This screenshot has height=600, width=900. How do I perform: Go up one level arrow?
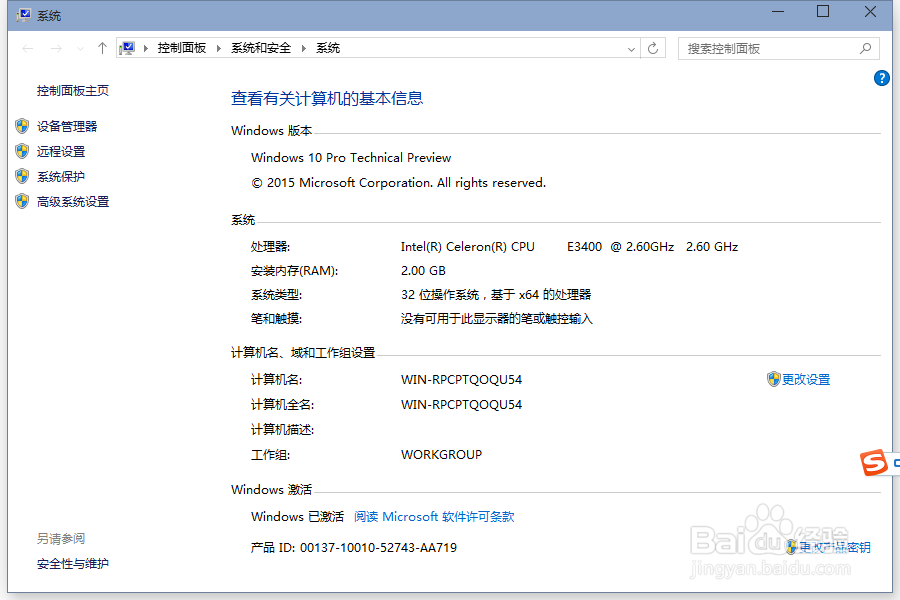[102, 48]
